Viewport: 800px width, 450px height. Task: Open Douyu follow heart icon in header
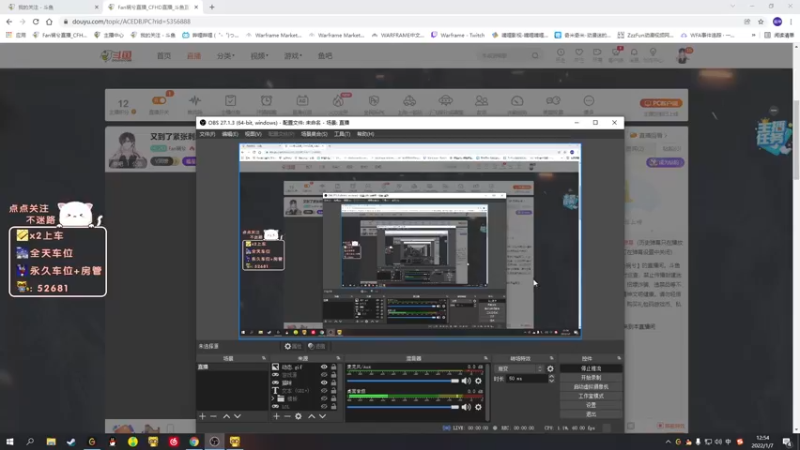579,54
